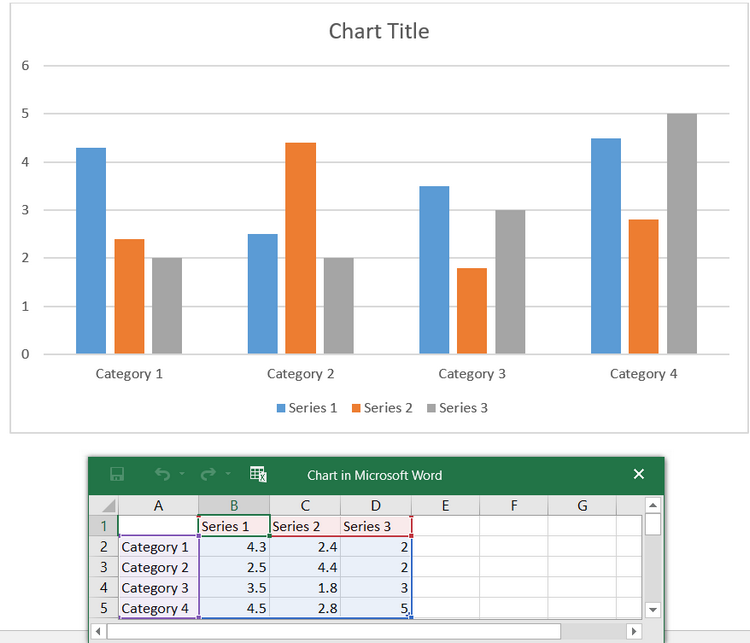Click the select-all corner of the spreadsheet
The image size is (750, 643).
[104, 506]
